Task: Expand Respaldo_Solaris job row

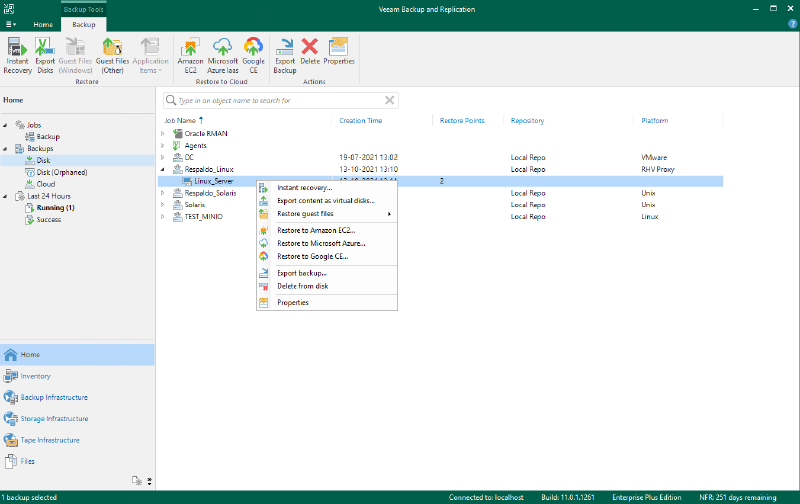Action: tap(163, 193)
